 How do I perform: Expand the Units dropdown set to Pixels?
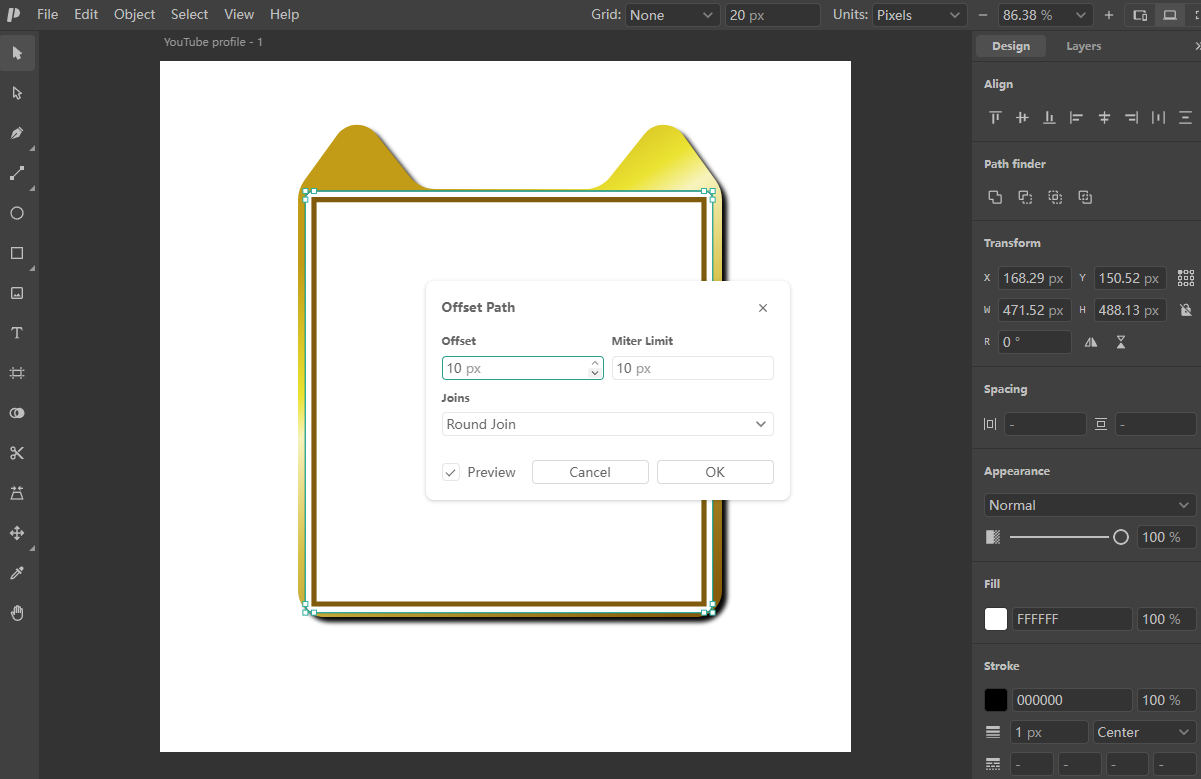[919, 15]
